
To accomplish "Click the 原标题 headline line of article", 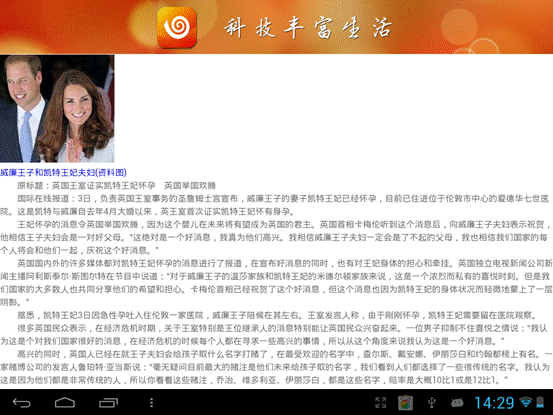I will [116, 185].
